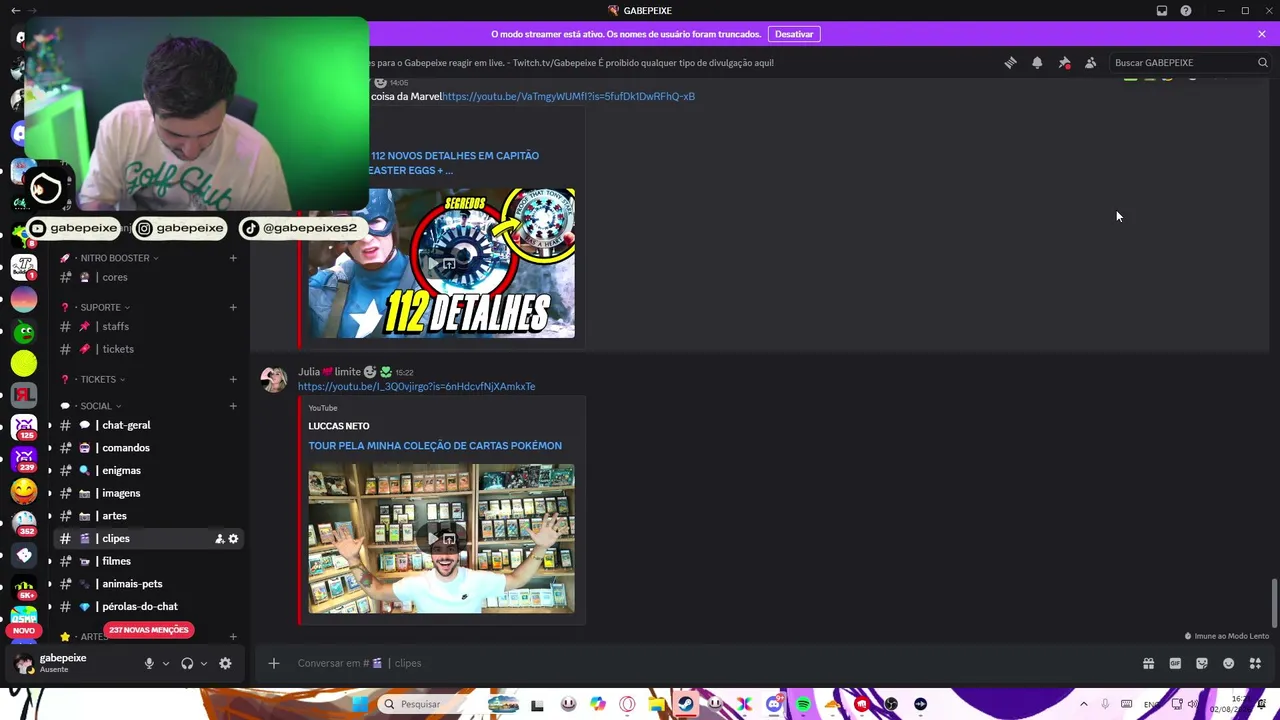
Task: Open the GIF picker
Action: [x=1175, y=663]
